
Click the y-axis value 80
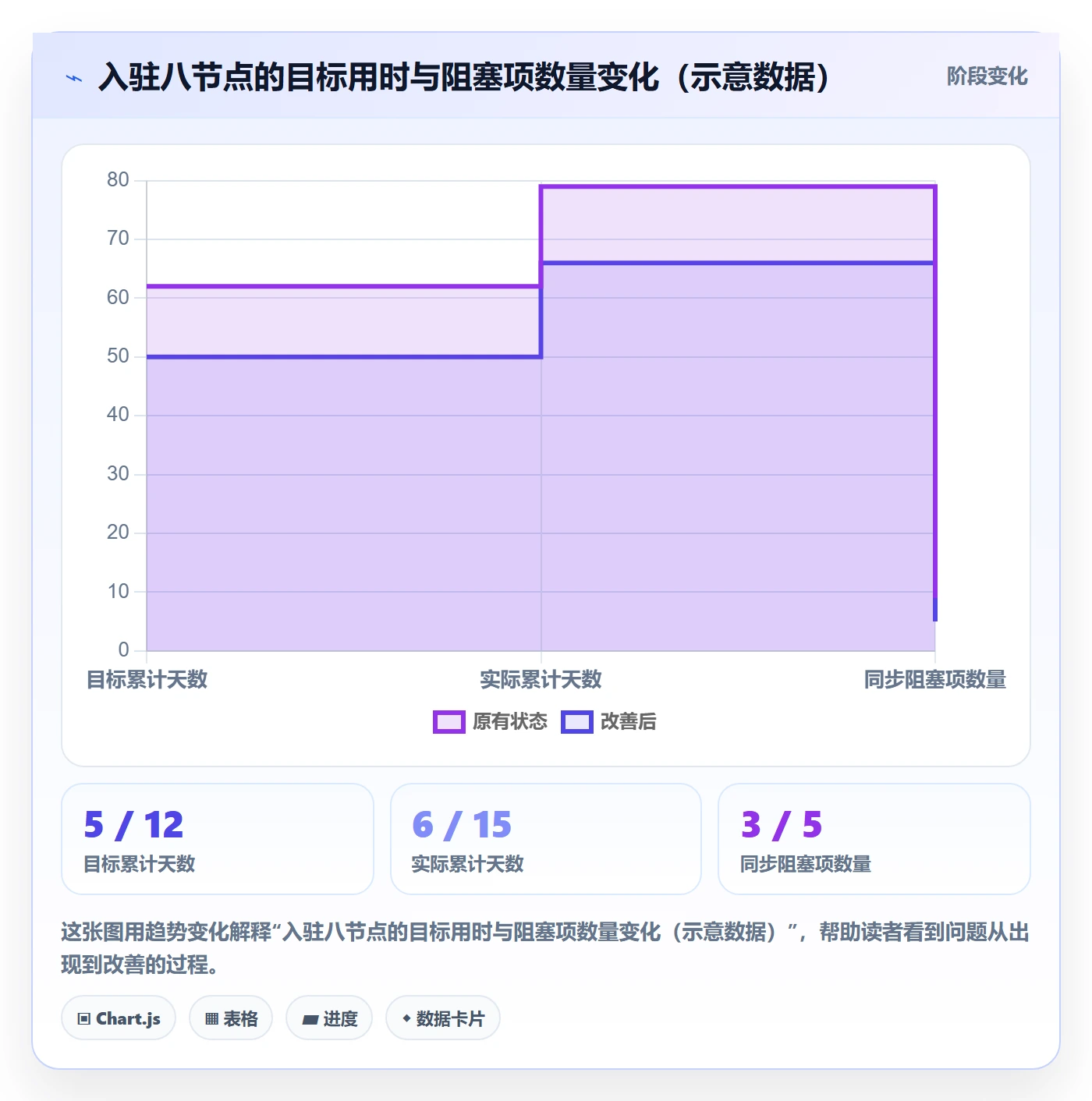tap(118, 180)
